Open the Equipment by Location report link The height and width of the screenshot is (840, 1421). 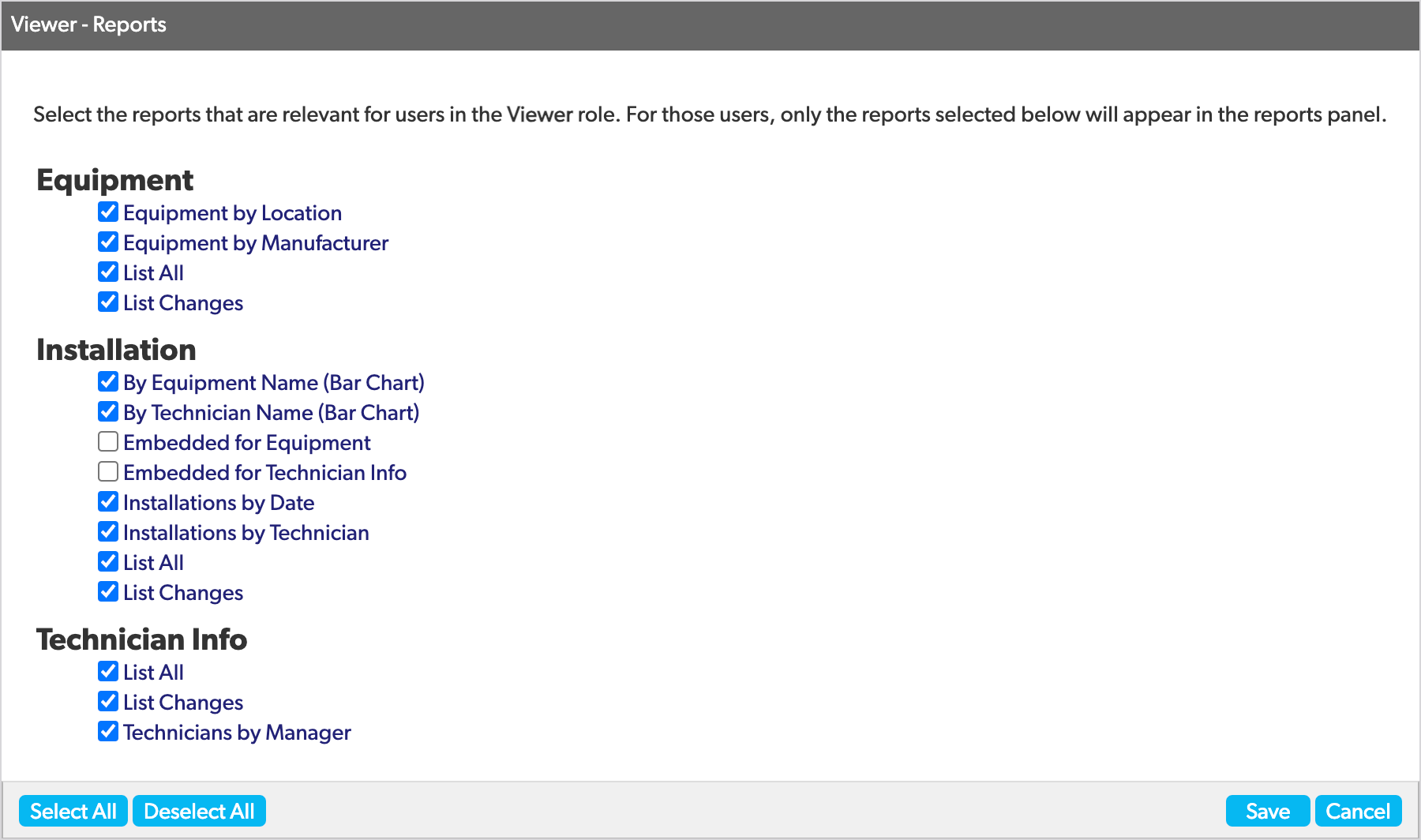[232, 213]
